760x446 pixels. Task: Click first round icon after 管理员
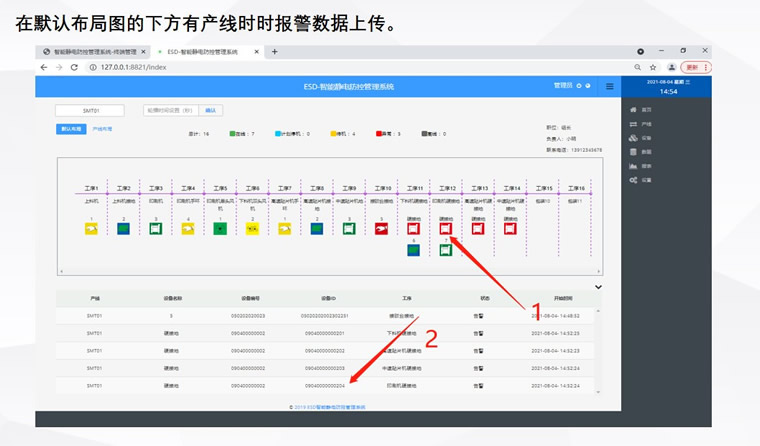[579, 86]
